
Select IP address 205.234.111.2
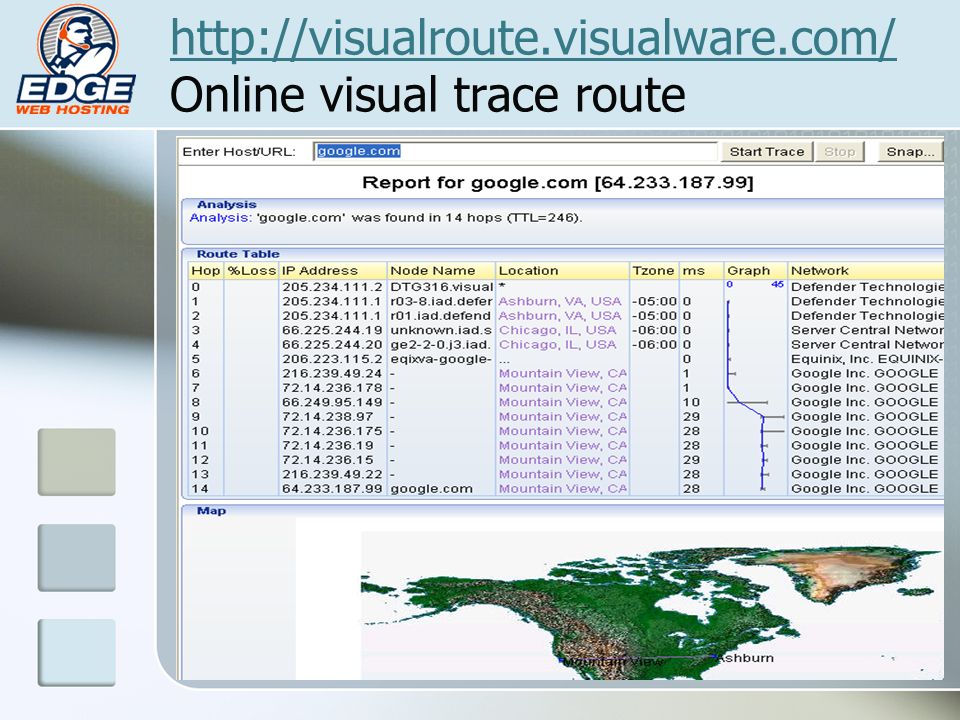pyautogui.click(x=332, y=287)
